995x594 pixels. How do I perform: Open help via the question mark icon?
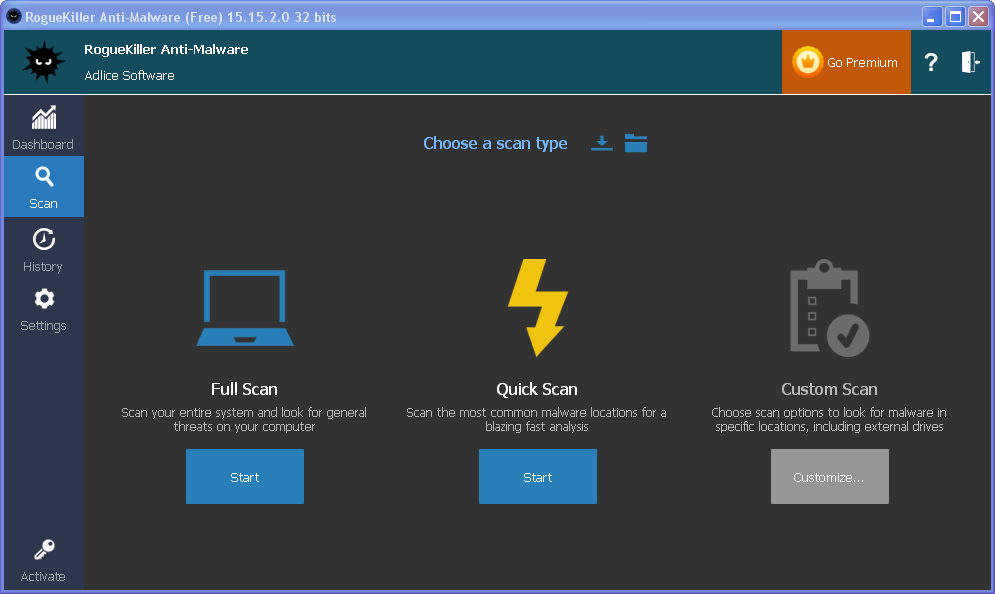tap(930, 62)
